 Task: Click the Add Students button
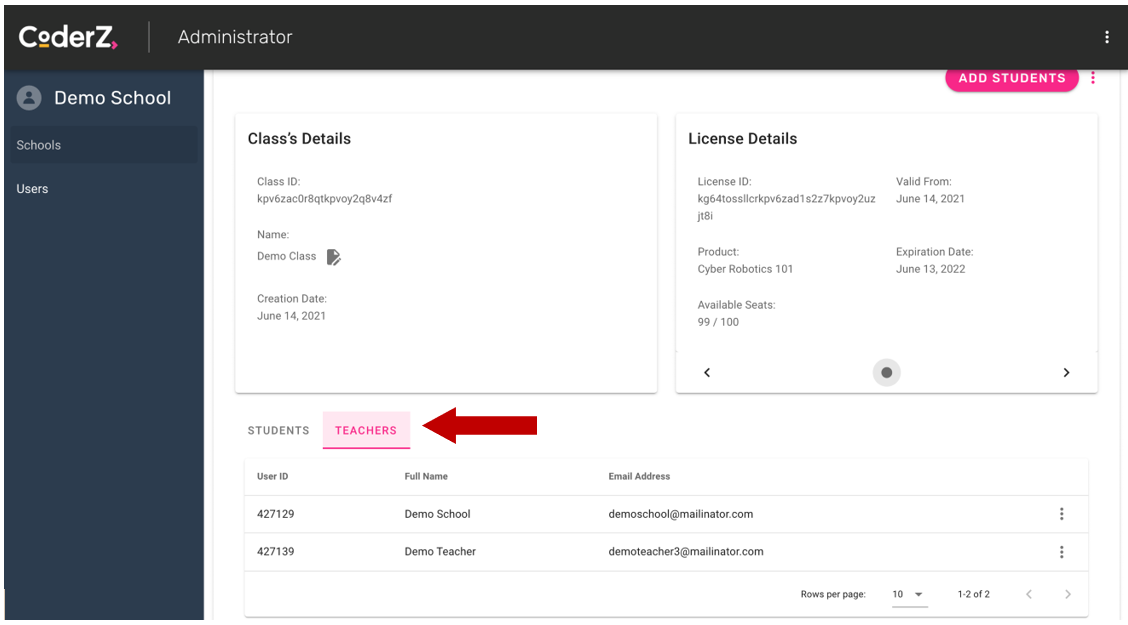[x=1011, y=78]
